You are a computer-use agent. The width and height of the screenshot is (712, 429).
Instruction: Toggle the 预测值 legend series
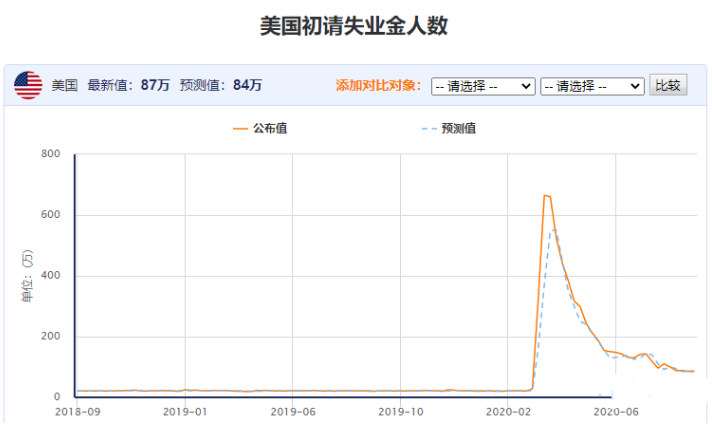click(449, 128)
